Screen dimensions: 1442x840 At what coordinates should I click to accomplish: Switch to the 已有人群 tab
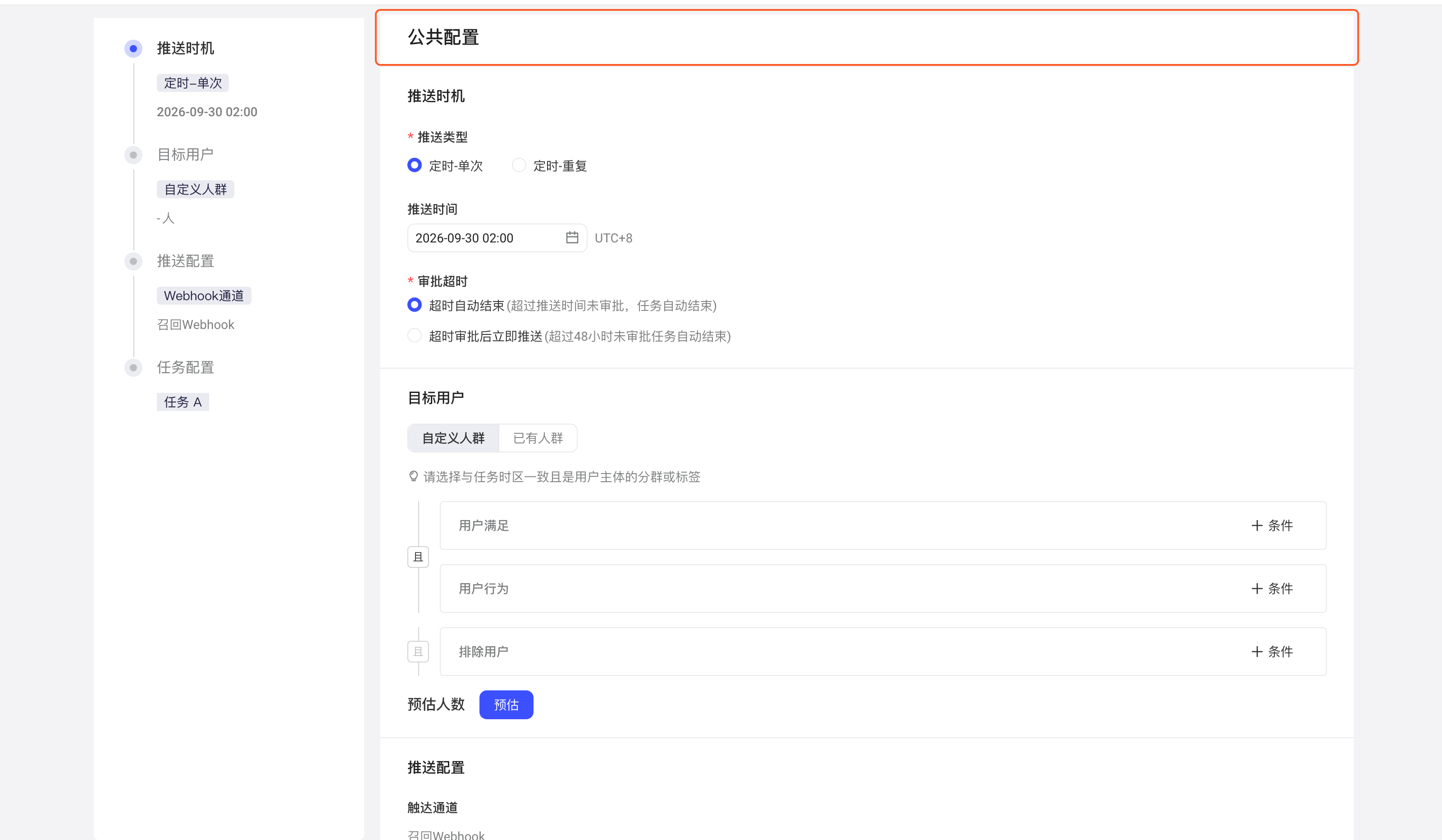pos(538,438)
